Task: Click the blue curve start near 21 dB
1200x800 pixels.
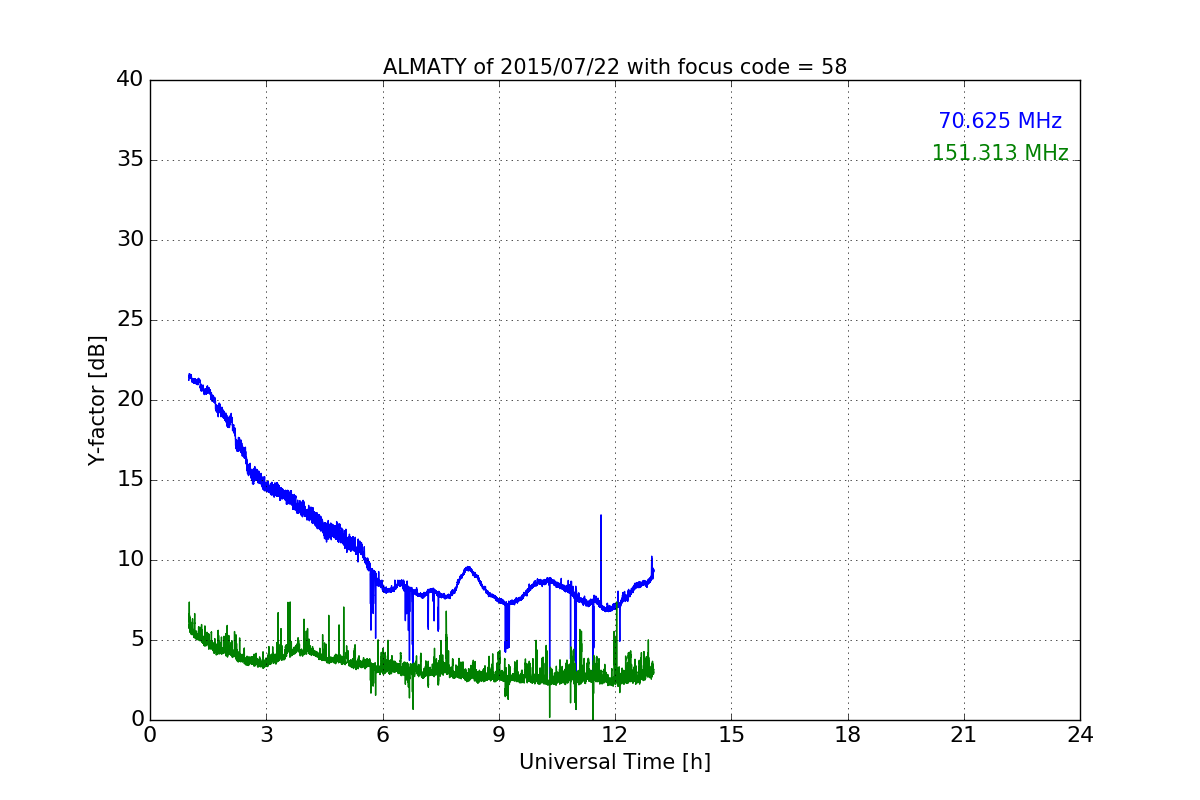Action: (x=190, y=377)
